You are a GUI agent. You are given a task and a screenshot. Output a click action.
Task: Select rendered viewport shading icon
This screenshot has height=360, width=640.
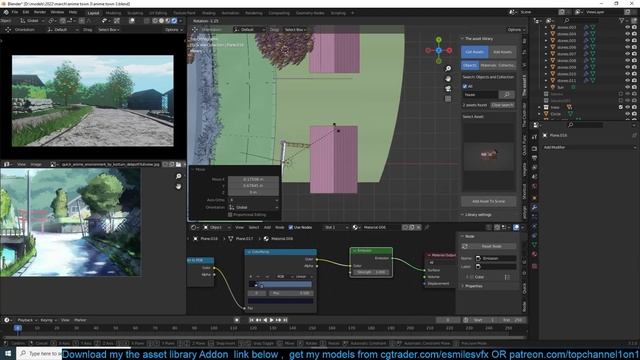pos(174,21)
